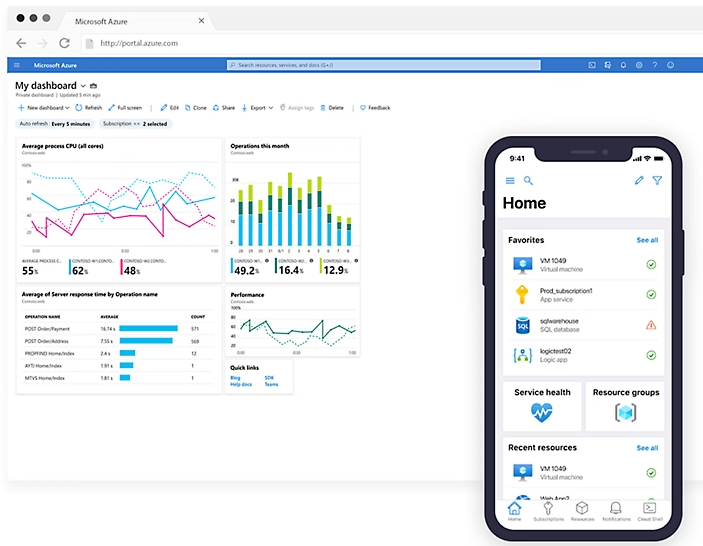Close the Microsoft Azure browser tab
703x546 pixels.
201,21
